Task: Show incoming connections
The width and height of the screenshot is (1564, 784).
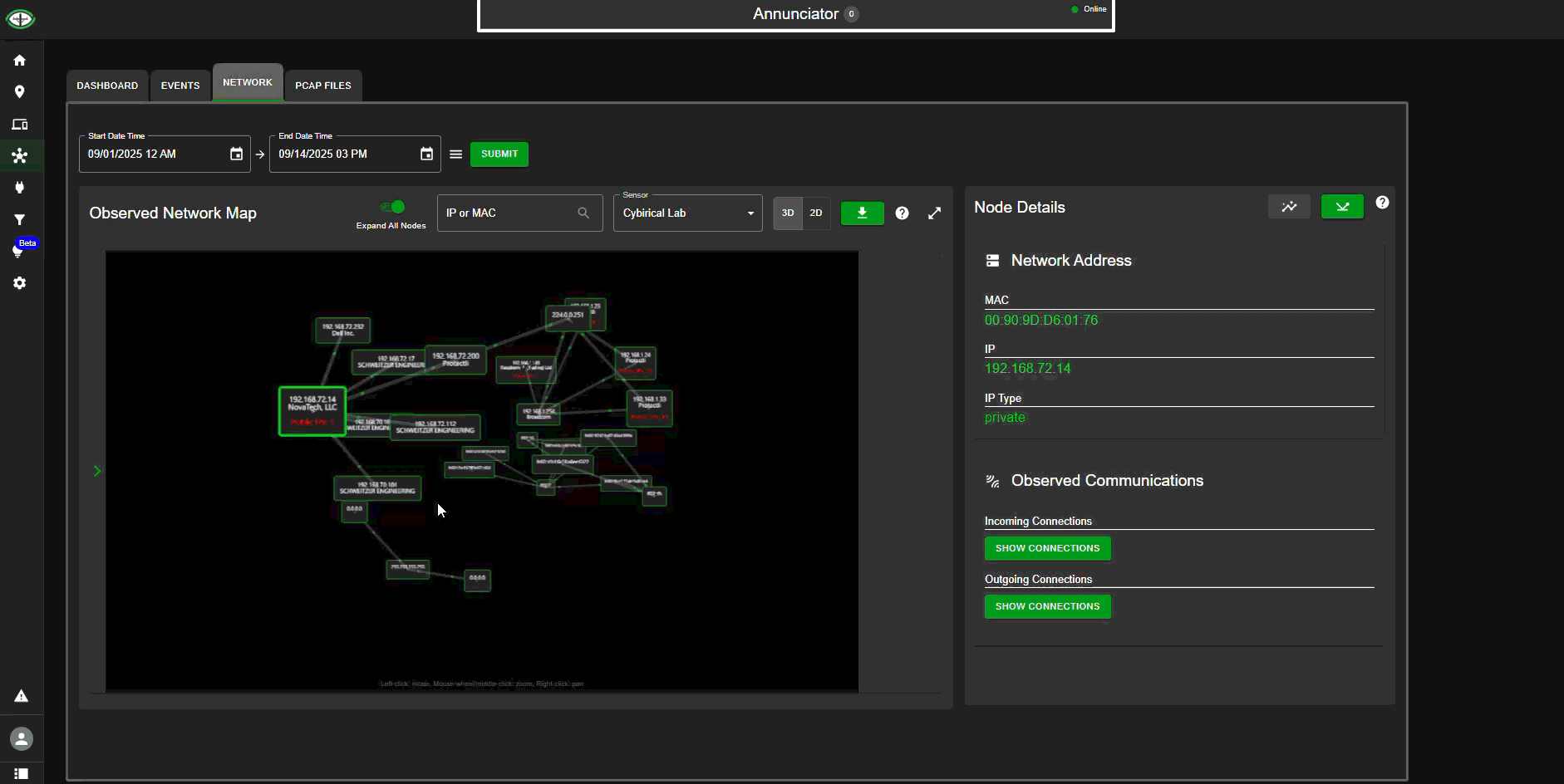Action: 1046,548
